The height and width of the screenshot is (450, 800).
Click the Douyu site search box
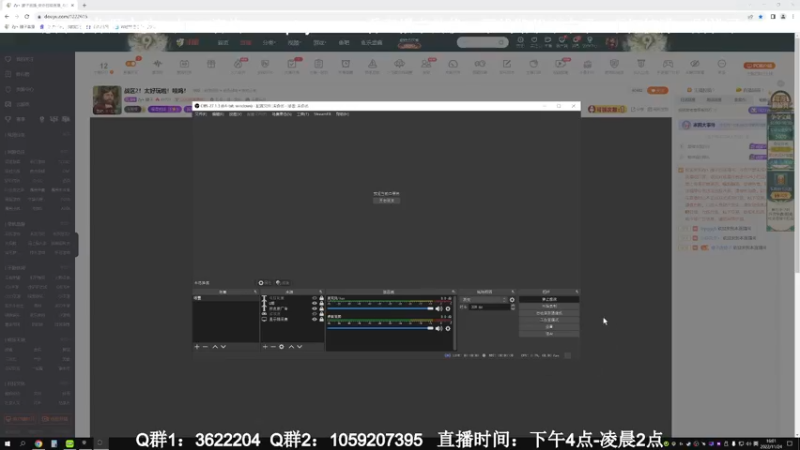point(482,42)
